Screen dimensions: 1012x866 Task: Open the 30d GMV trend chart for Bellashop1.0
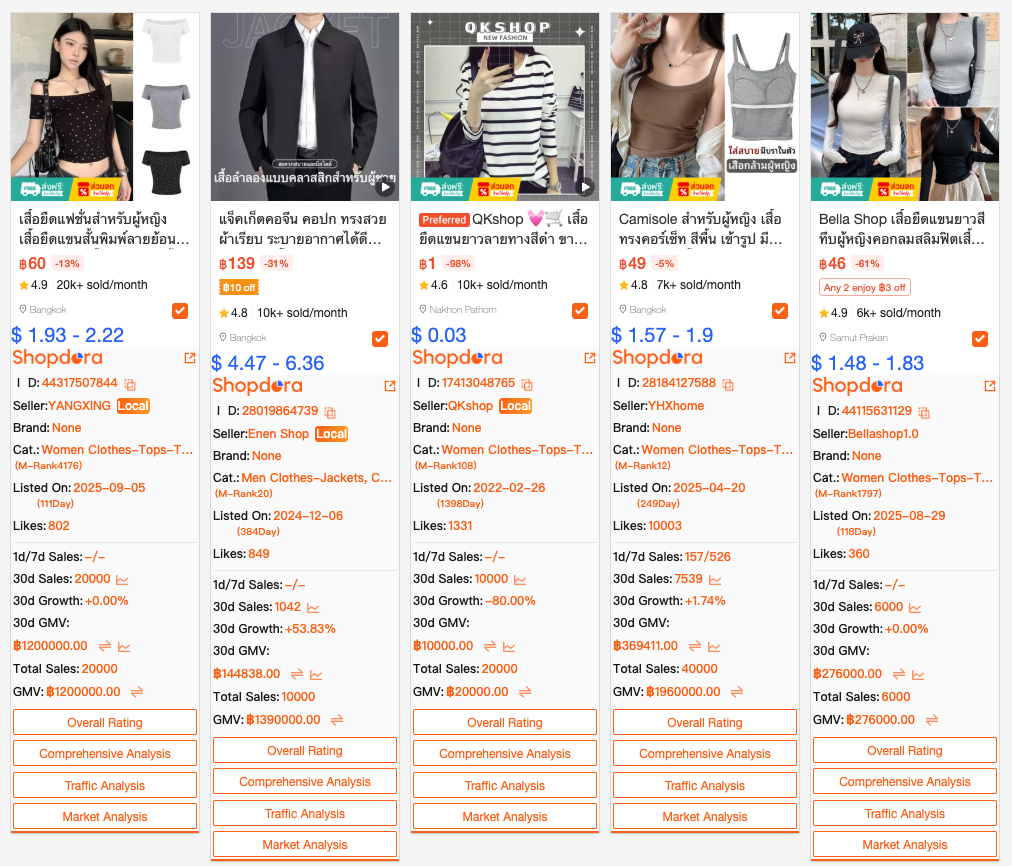click(918, 675)
